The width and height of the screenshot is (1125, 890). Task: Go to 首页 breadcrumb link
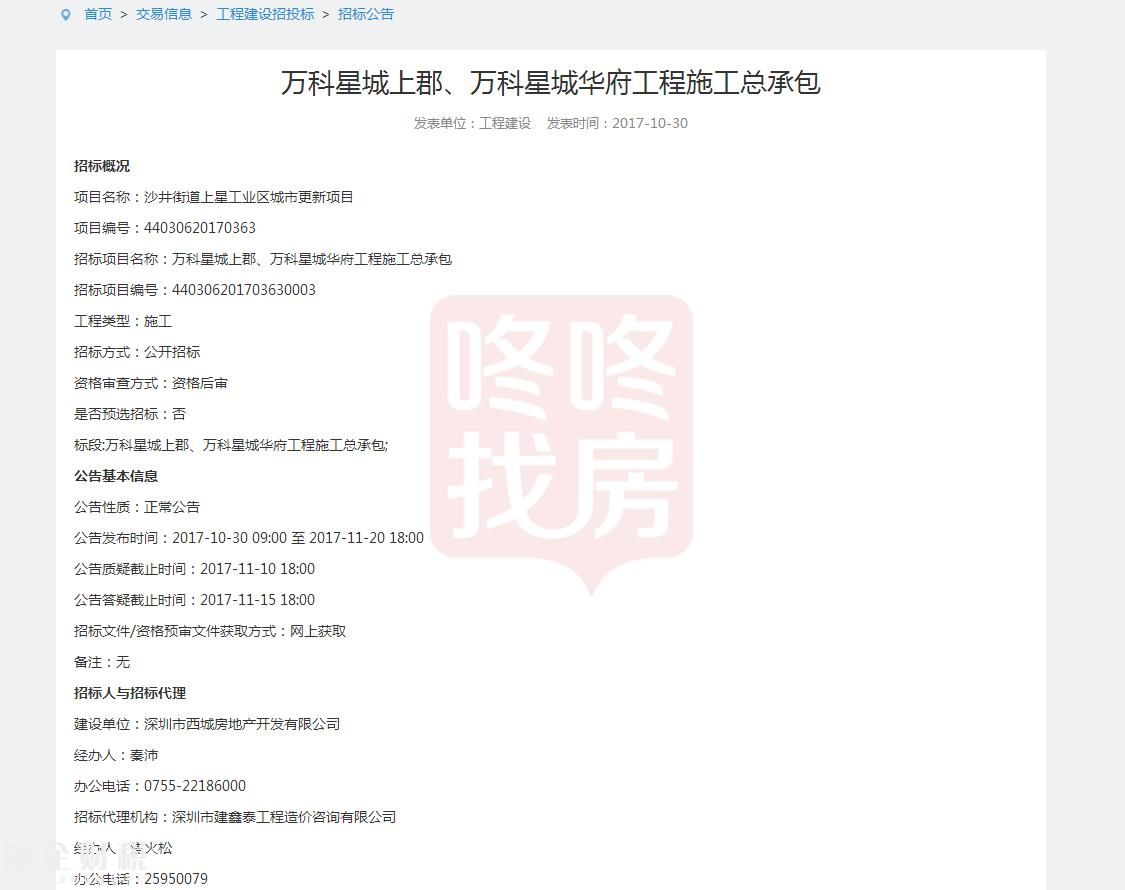pos(98,14)
